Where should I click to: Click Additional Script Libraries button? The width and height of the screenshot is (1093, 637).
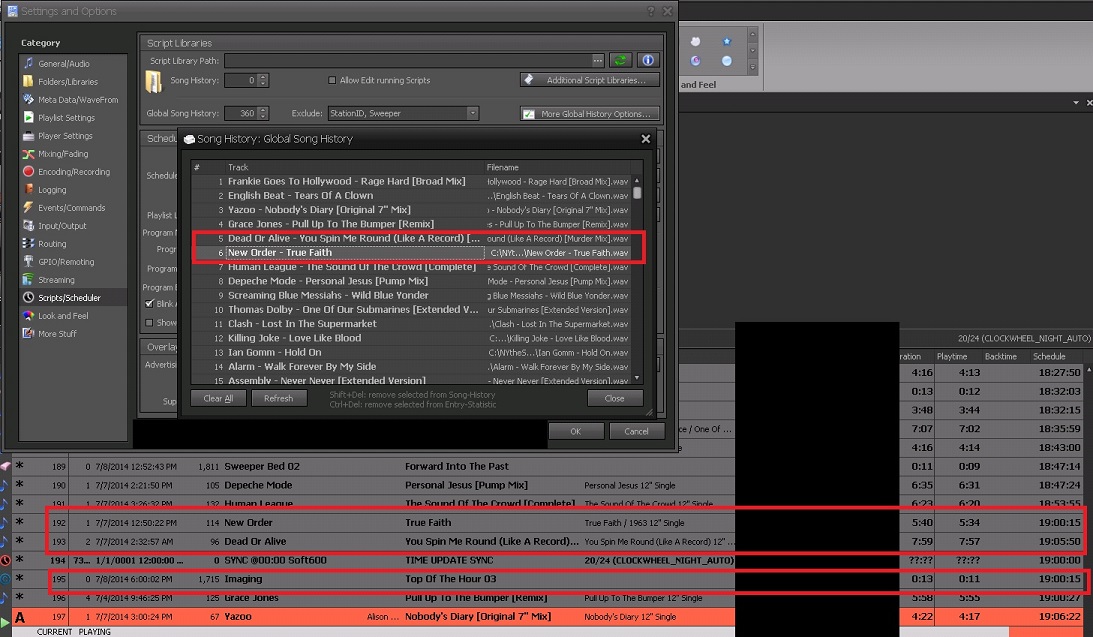click(x=589, y=80)
